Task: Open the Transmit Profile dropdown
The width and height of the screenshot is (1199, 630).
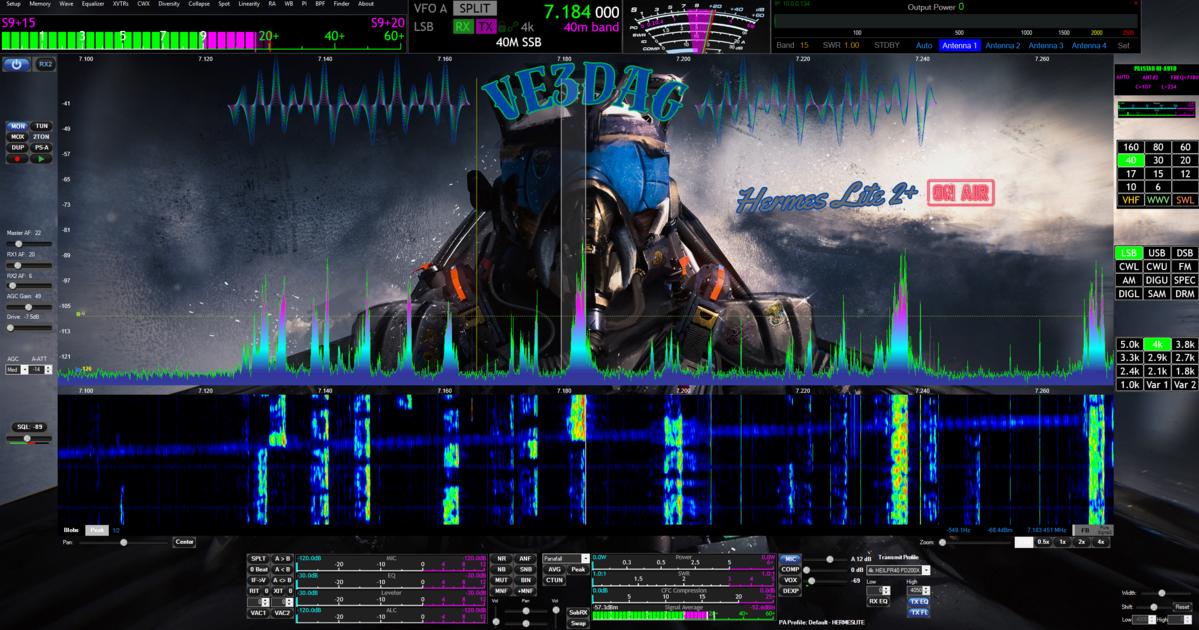Action: pos(898,570)
